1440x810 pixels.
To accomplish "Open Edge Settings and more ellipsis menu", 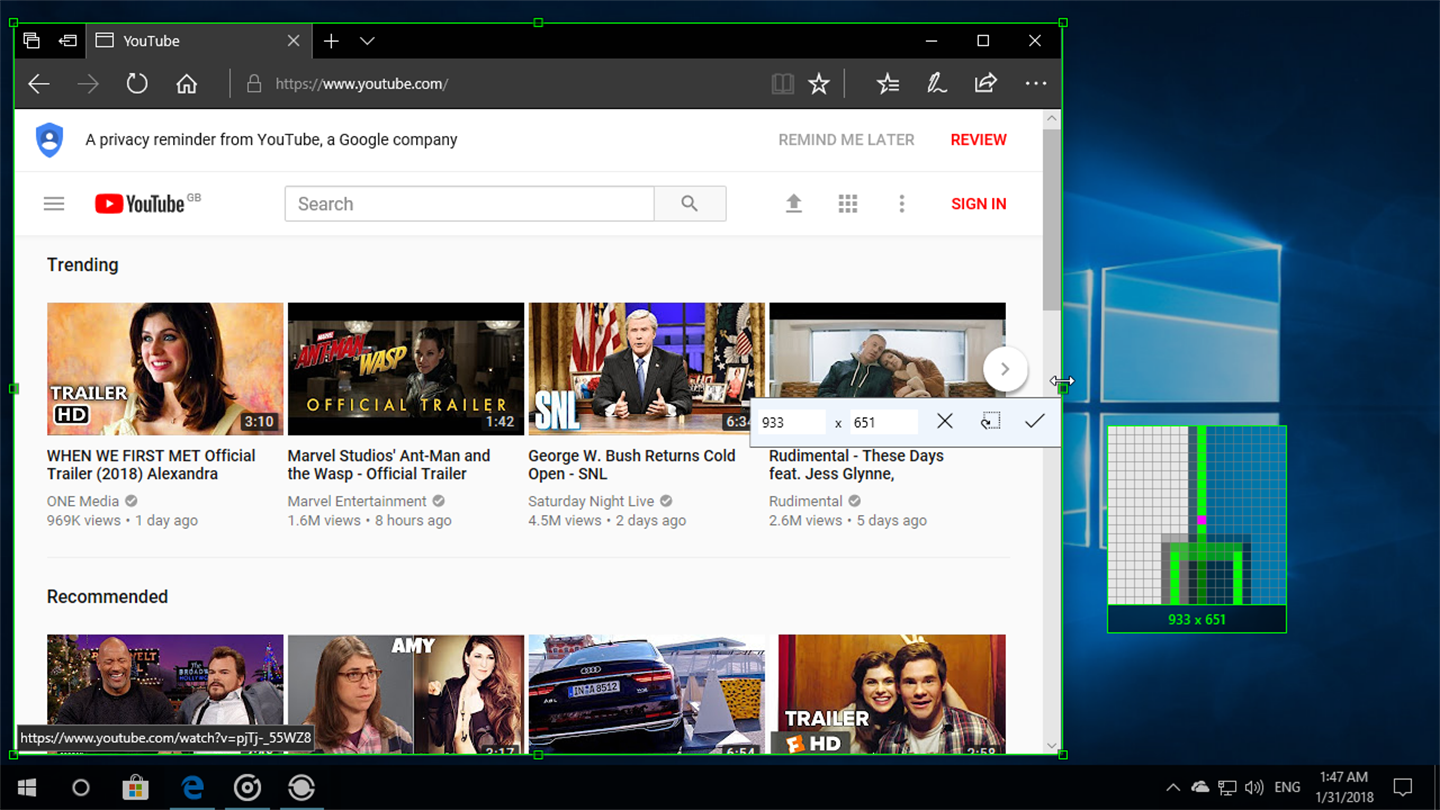I will tap(1035, 84).
